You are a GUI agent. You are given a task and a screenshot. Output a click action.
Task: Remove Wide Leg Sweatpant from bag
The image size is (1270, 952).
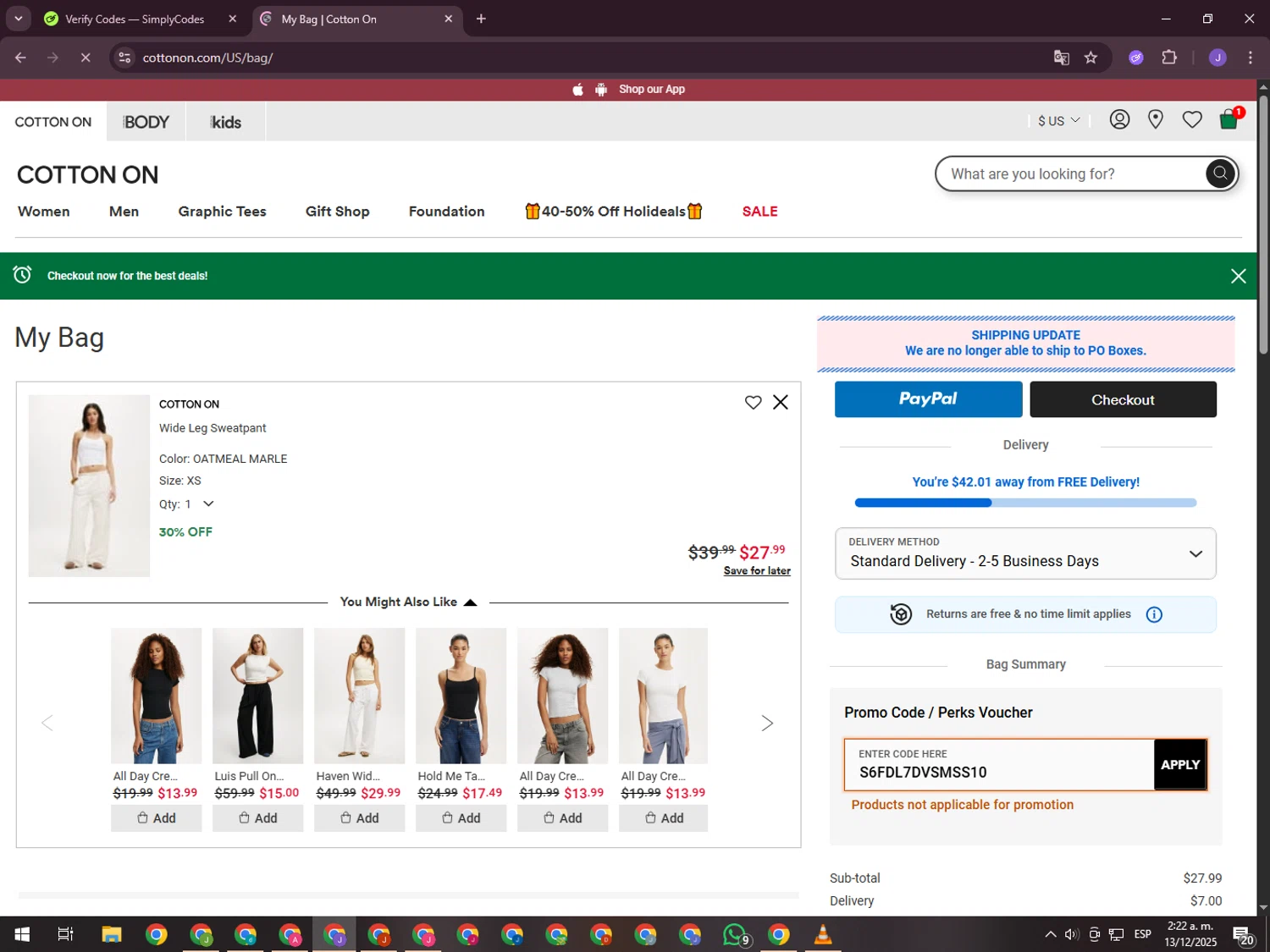point(781,403)
